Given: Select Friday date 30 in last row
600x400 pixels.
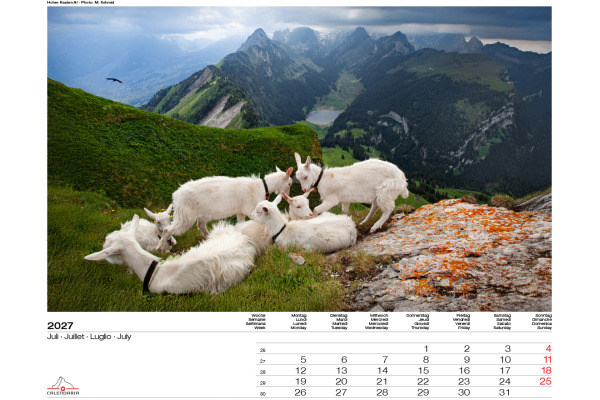Looking at the screenshot, I should [x=464, y=393].
